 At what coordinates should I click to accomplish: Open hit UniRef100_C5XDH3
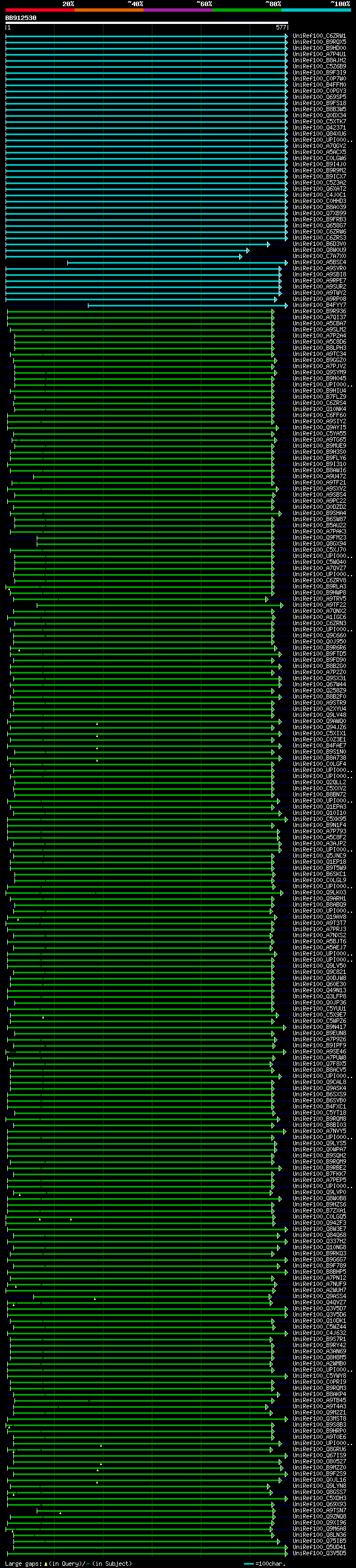[319, 1498]
